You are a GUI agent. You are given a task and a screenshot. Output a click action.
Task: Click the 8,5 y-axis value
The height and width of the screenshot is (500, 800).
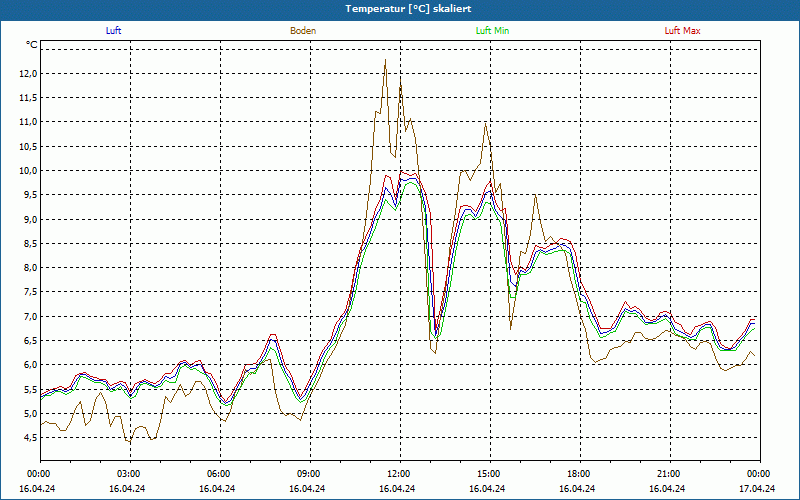(31, 244)
